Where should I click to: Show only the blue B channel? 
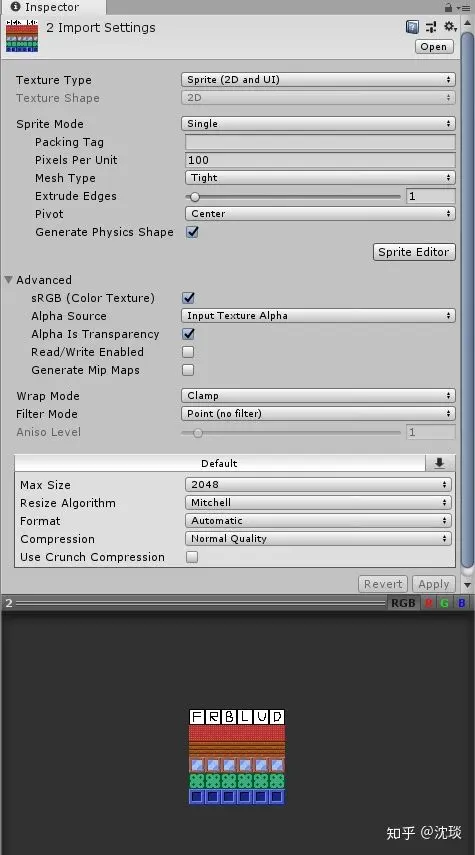(x=461, y=603)
